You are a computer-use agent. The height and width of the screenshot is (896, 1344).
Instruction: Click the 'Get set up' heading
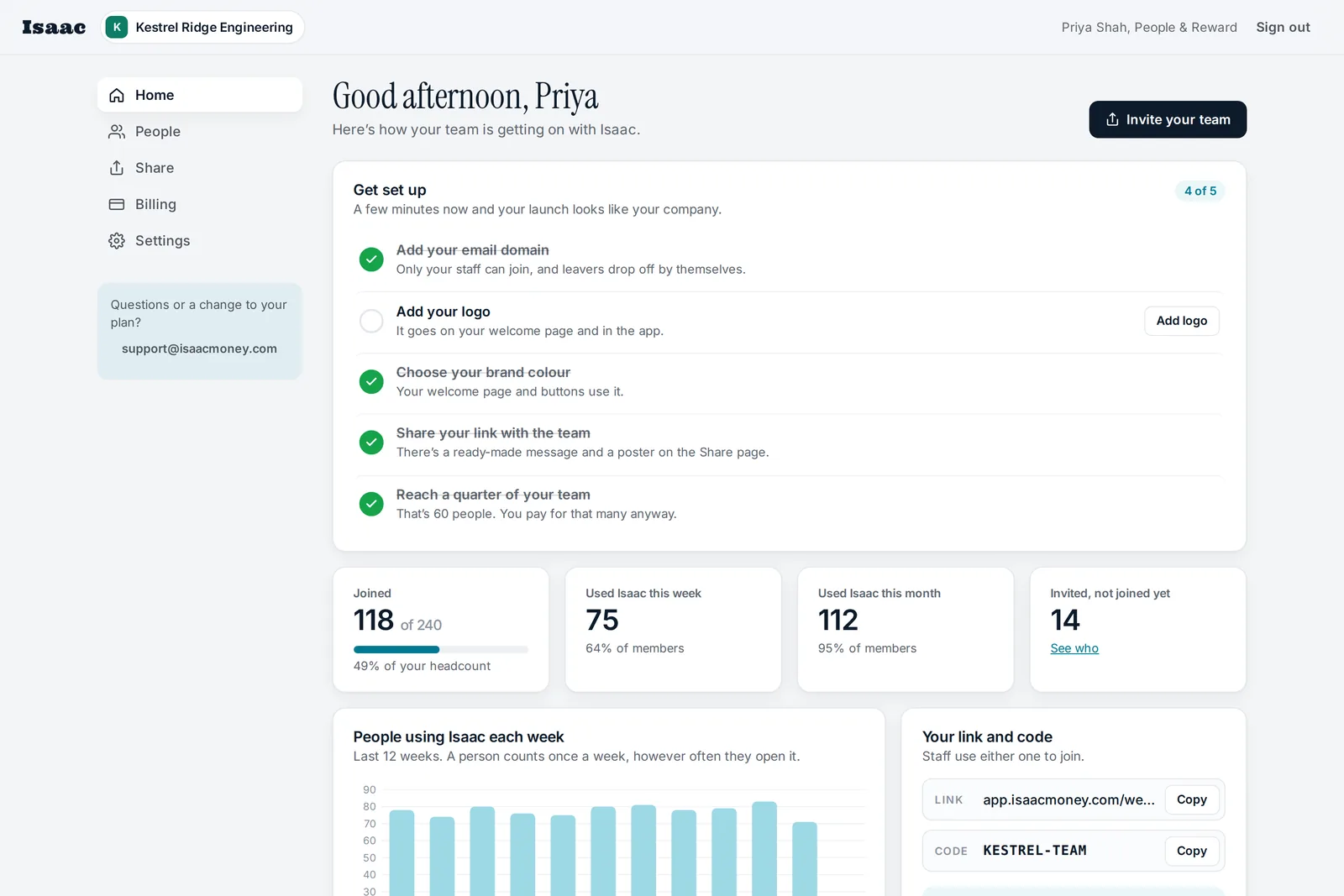(390, 190)
